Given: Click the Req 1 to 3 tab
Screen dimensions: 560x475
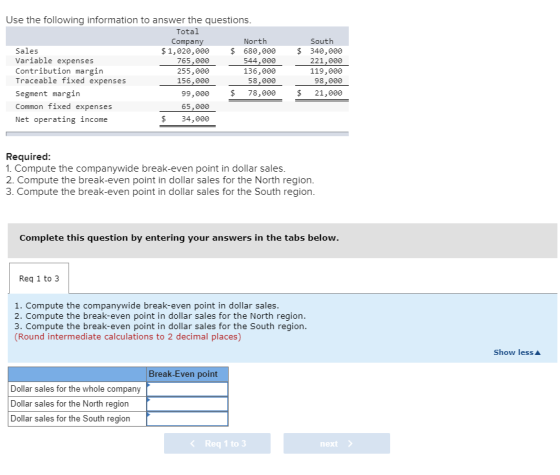Looking at the screenshot, I should point(39,278).
